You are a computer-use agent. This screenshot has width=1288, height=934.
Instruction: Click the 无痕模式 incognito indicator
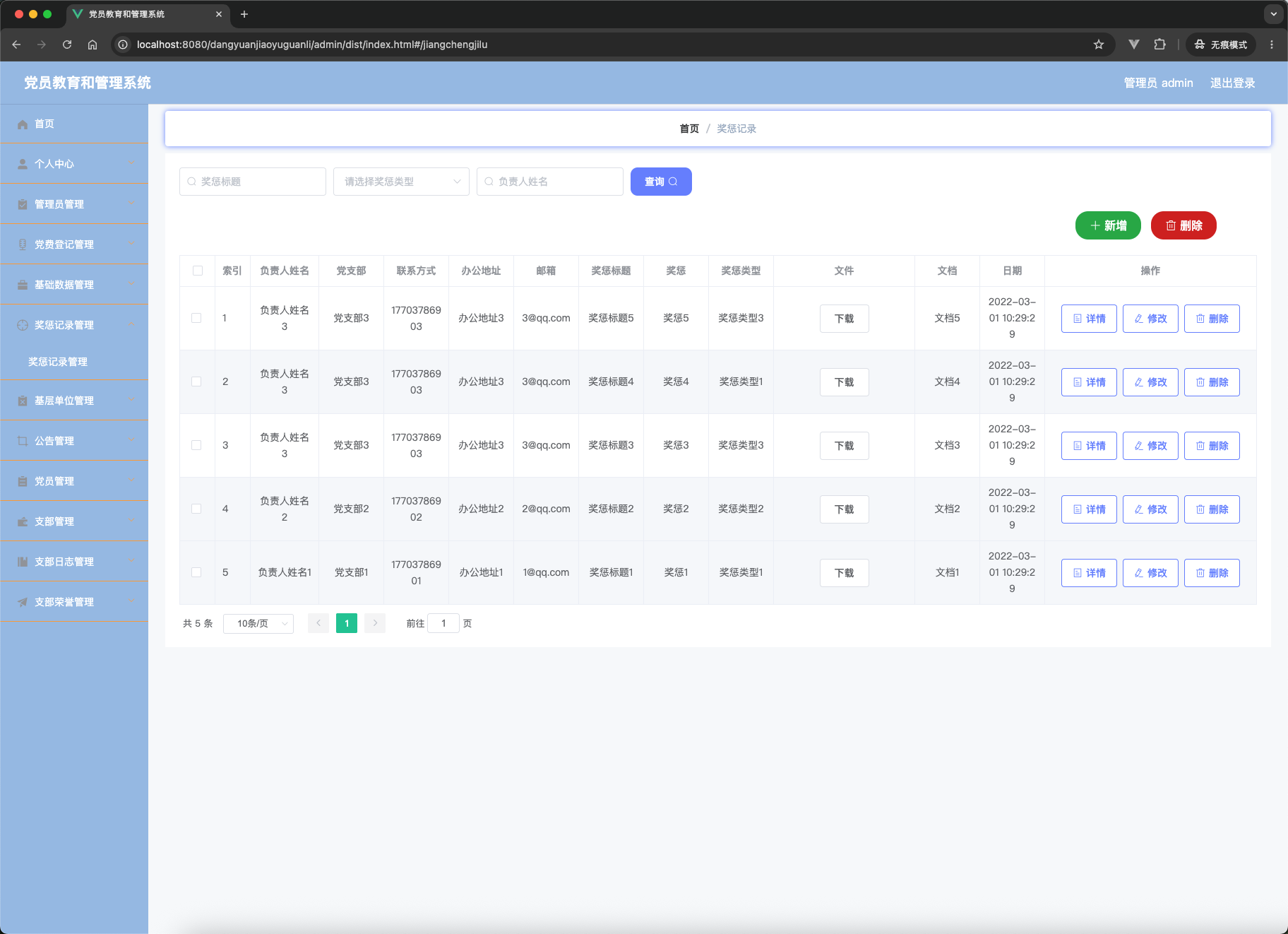click(1221, 45)
